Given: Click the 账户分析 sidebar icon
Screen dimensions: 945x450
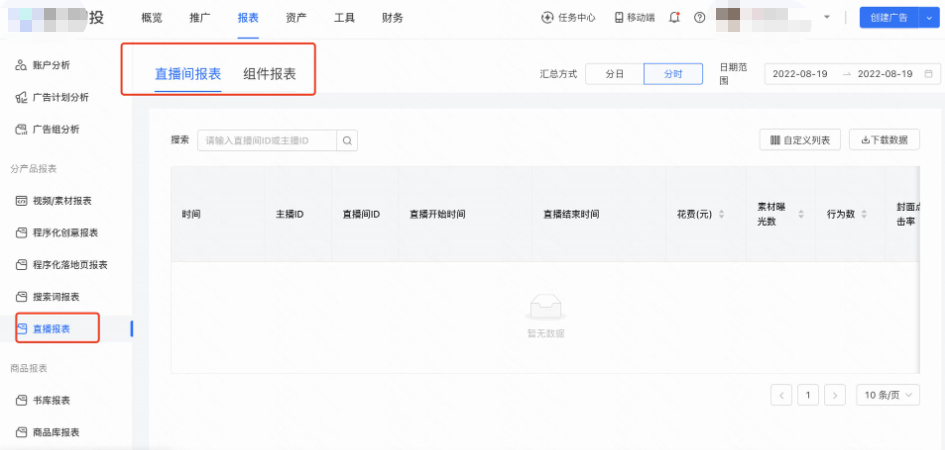Looking at the screenshot, I should [21, 65].
